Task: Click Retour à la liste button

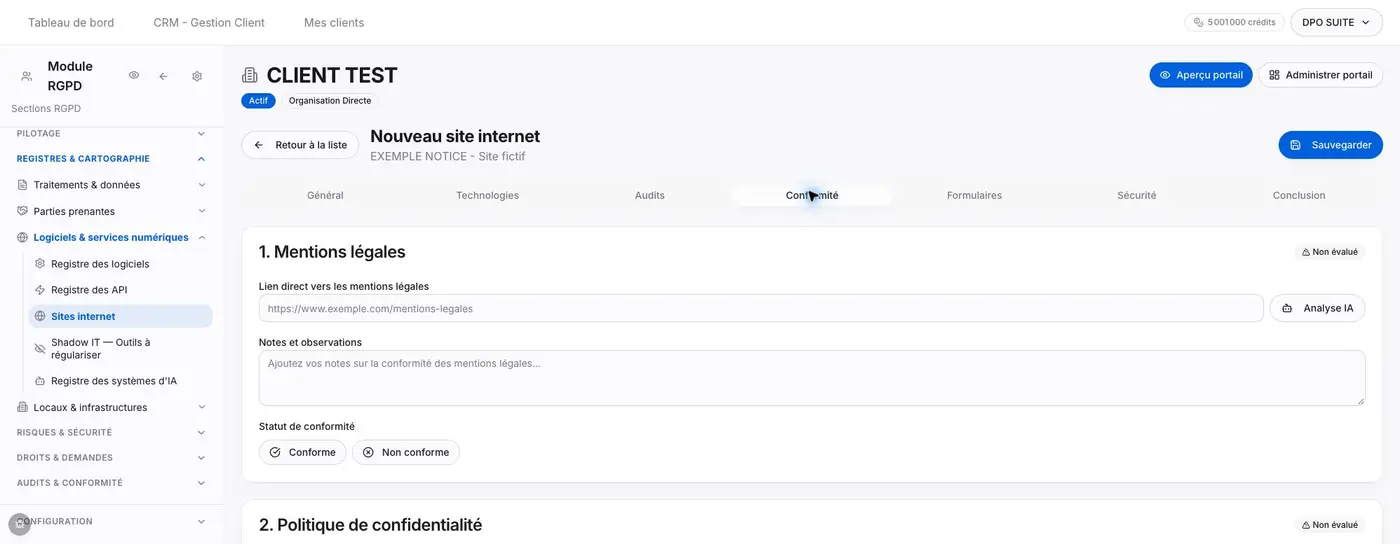Action: point(300,145)
